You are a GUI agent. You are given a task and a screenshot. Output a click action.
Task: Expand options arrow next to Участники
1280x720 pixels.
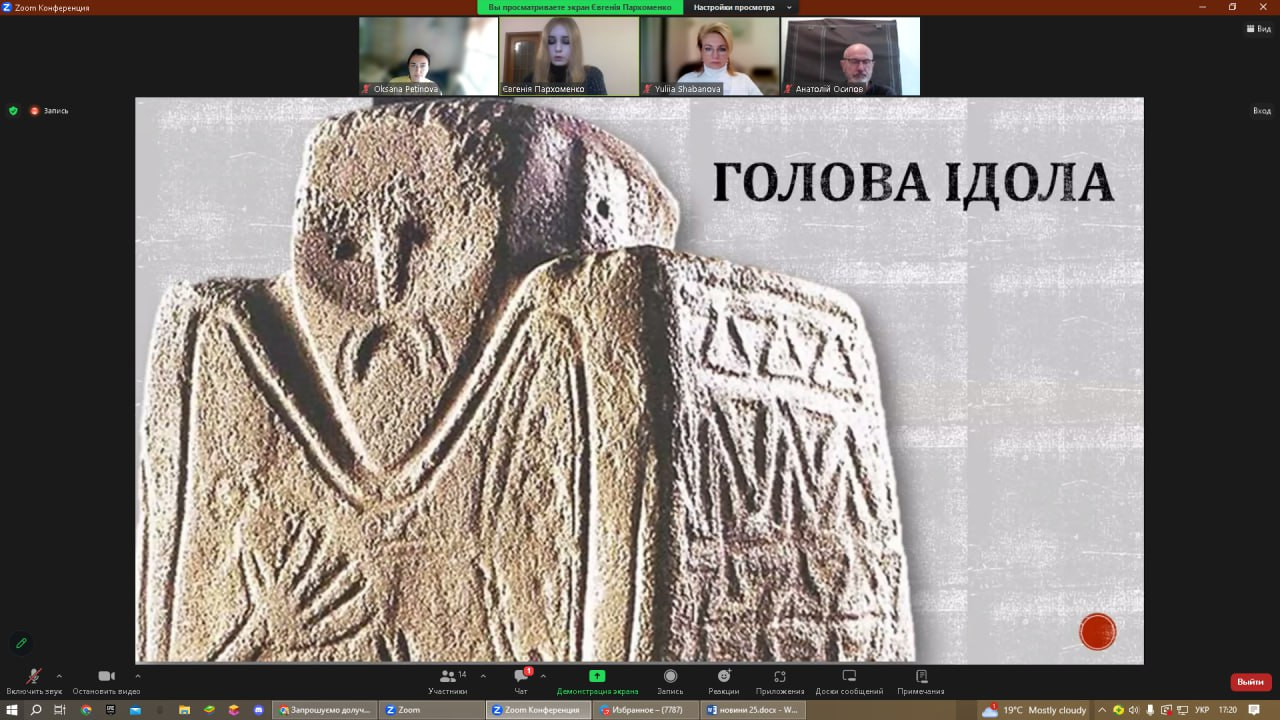pyautogui.click(x=483, y=676)
